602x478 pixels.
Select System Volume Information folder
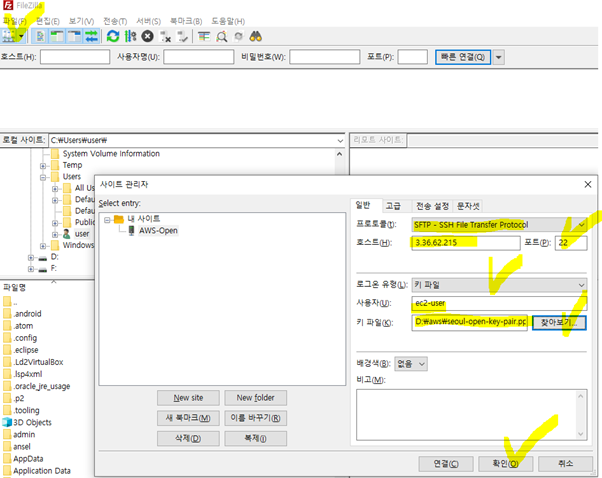coord(111,154)
